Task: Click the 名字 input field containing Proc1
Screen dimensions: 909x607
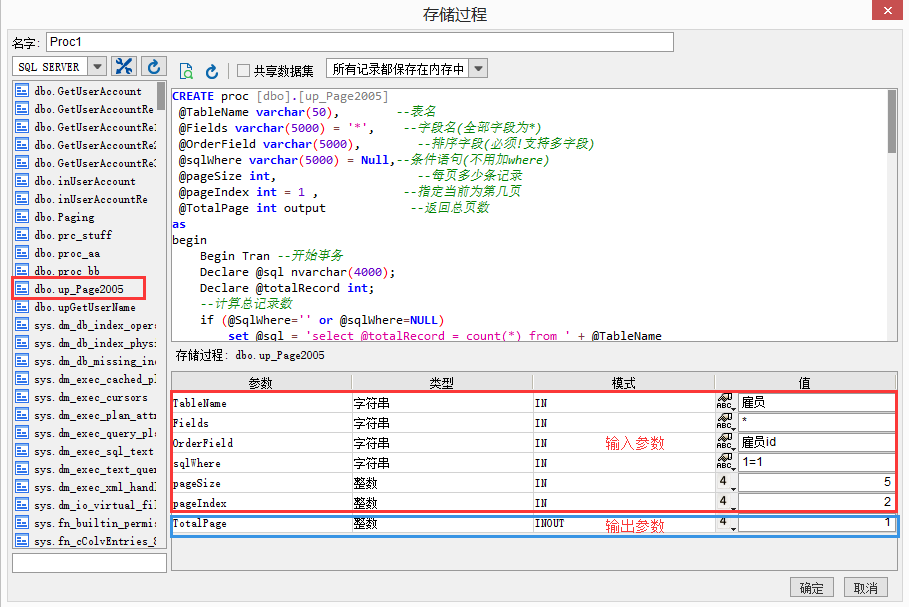Action: pos(359,42)
